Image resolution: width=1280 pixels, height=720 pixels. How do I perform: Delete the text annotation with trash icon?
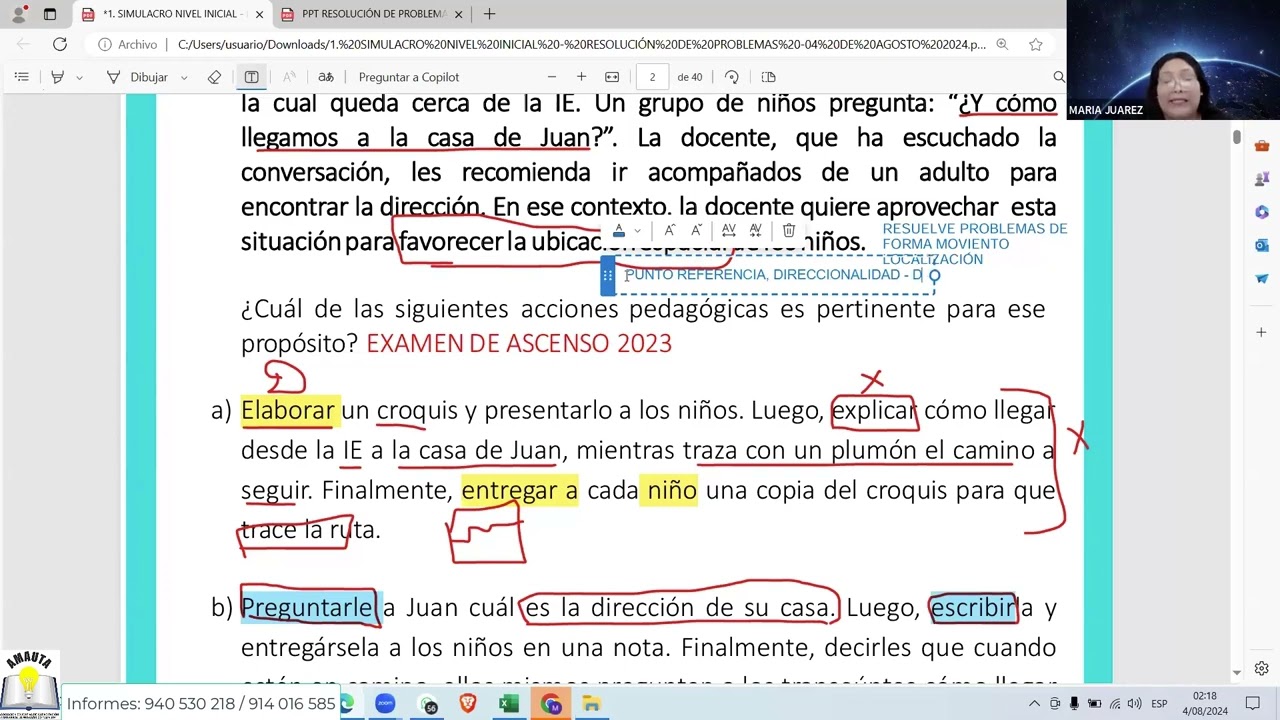[789, 230]
